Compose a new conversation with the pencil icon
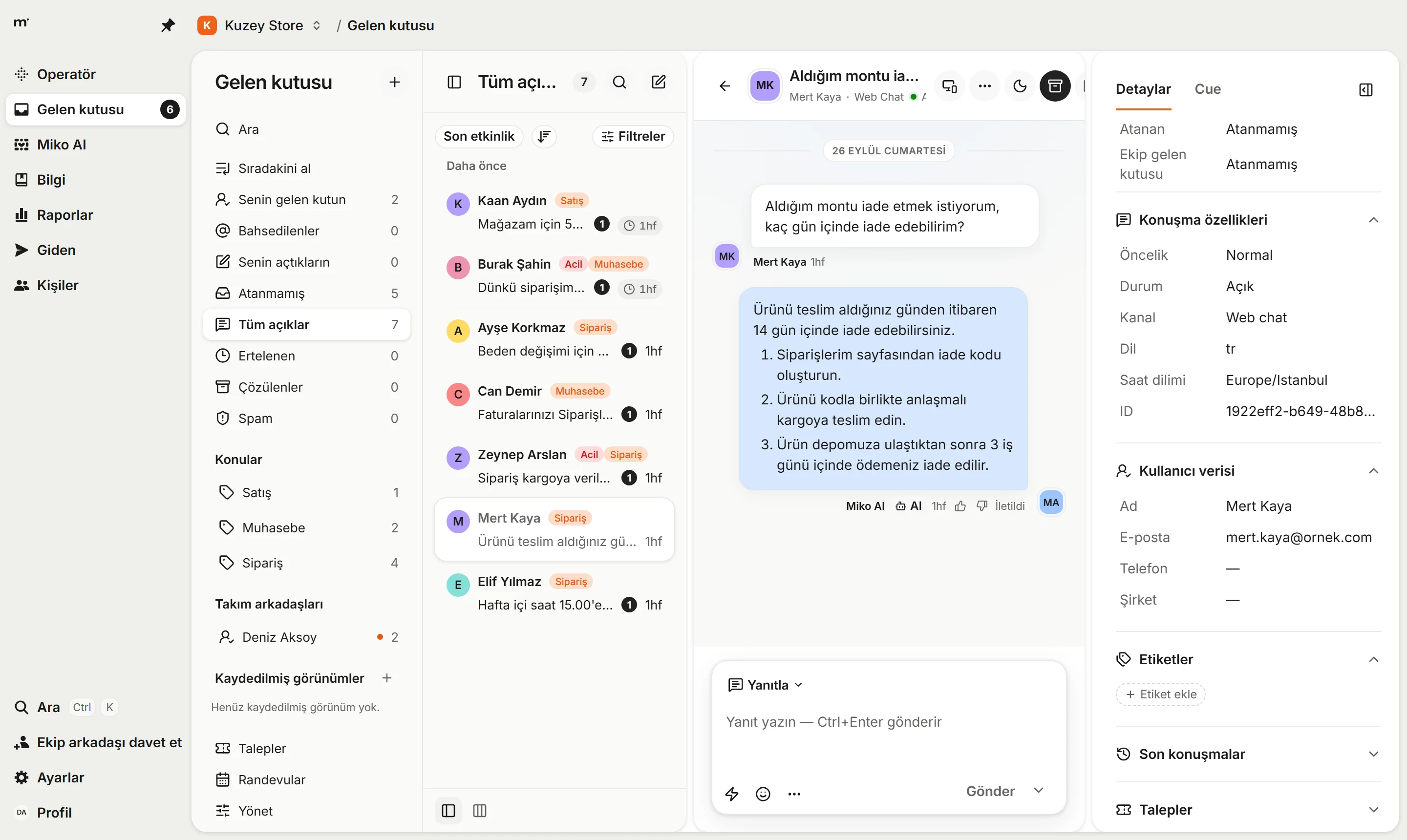The image size is (1407, 840). click(659, 82)
